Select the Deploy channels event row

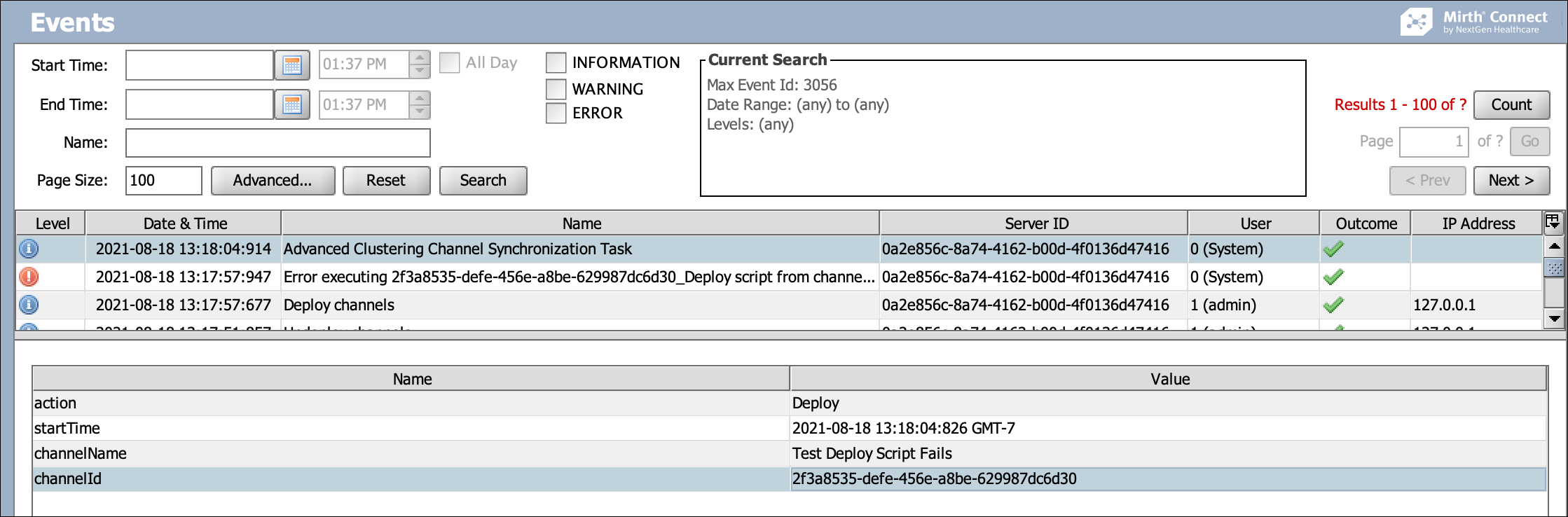(x=779, y=305)
